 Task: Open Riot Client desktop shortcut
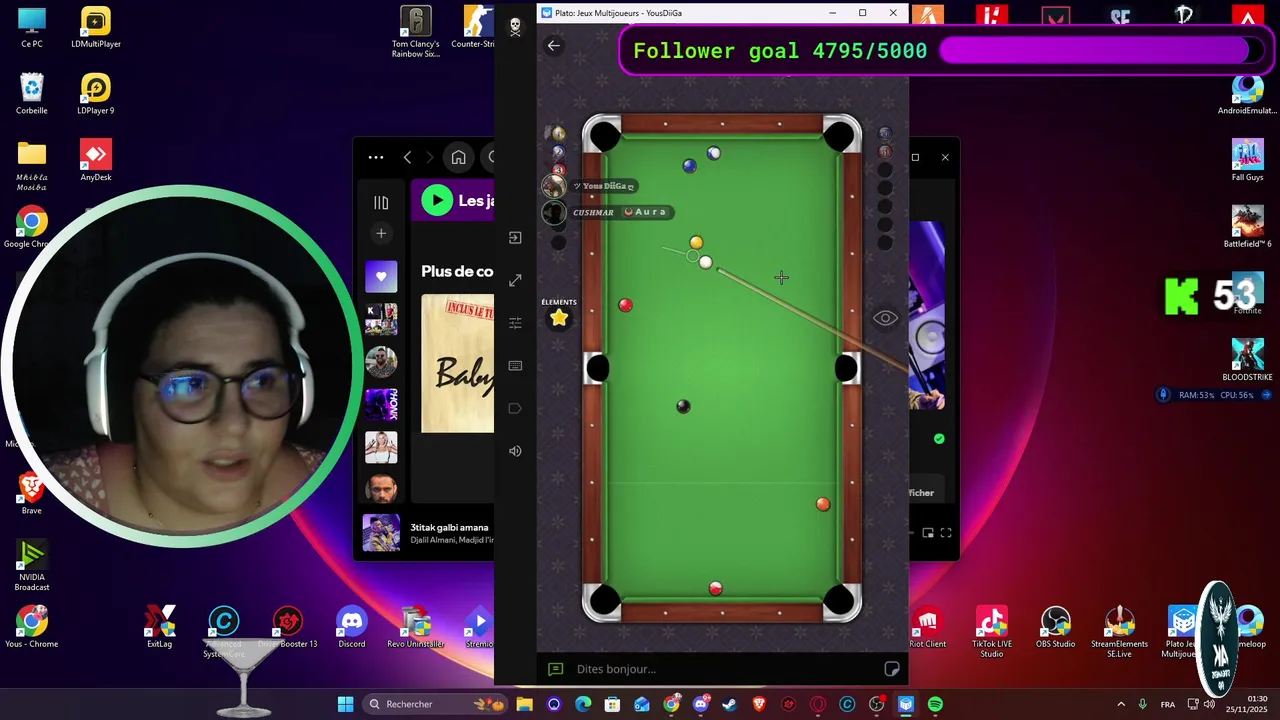pos(927,628)
